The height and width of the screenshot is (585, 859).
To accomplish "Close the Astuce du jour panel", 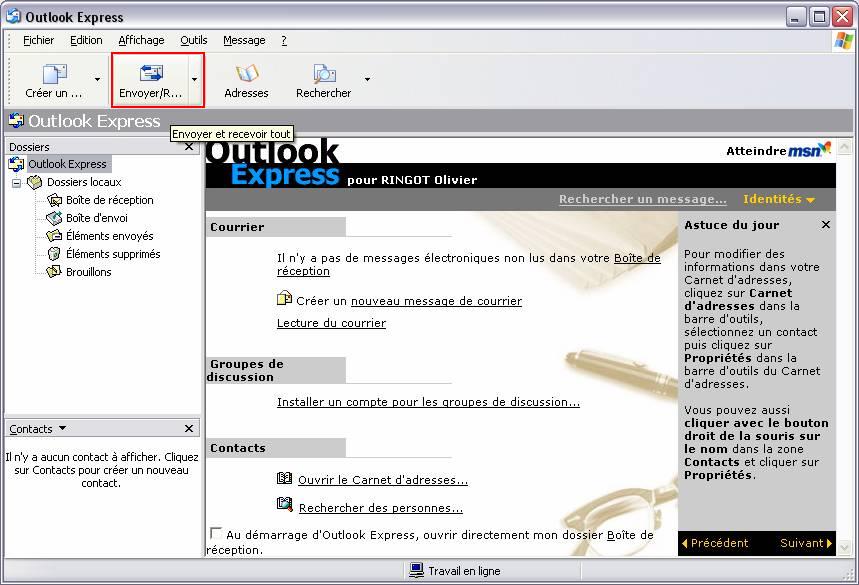I will click(826, 225).
